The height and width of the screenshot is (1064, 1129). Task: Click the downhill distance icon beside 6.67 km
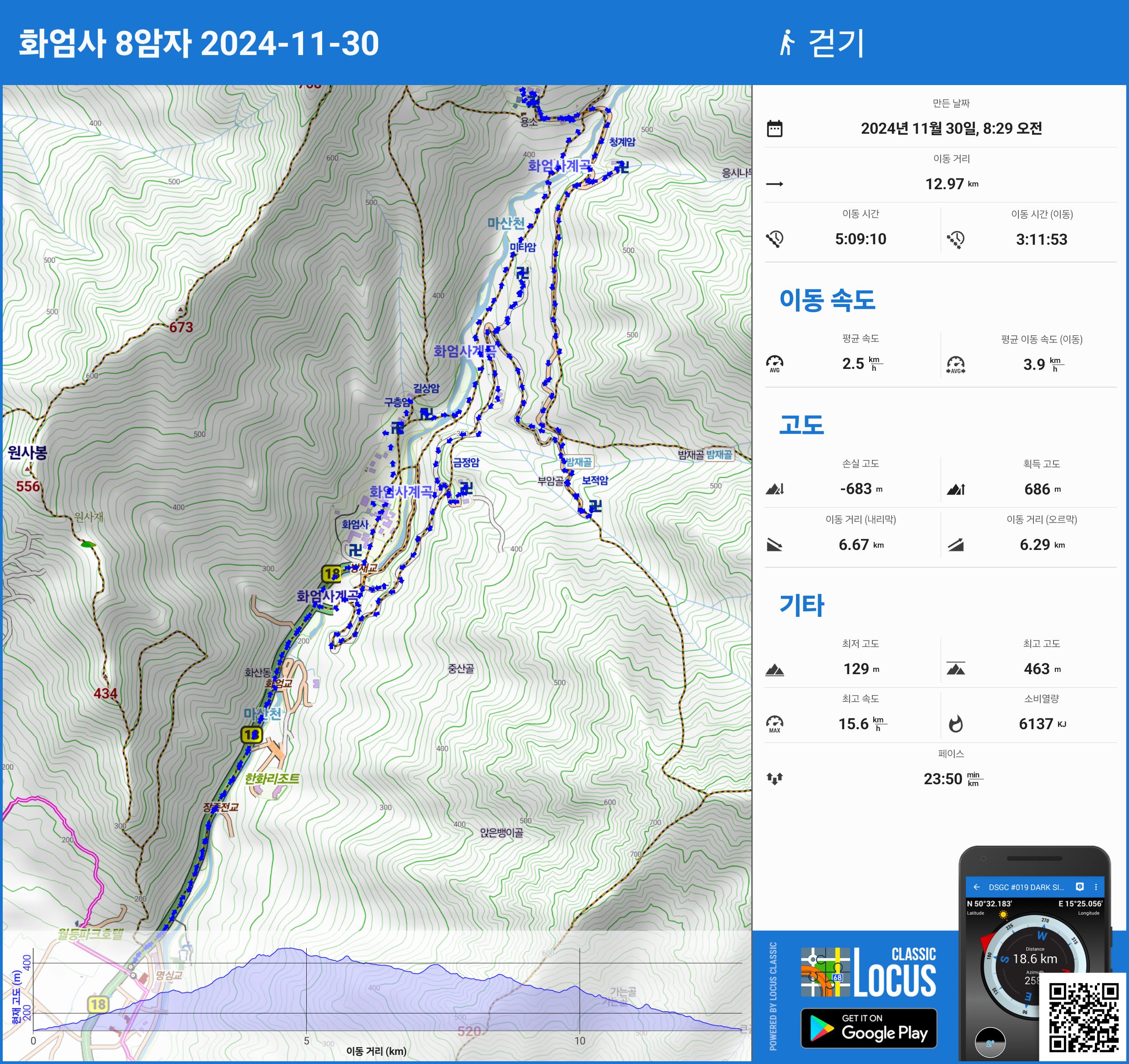(775, 545)
